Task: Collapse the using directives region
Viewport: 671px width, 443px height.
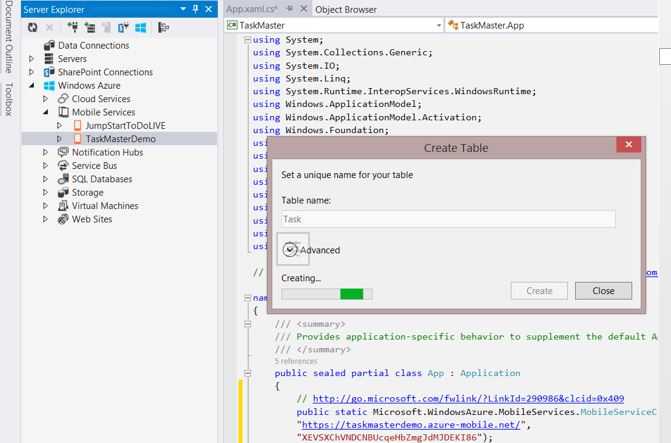Action: [x=247, y=40]
